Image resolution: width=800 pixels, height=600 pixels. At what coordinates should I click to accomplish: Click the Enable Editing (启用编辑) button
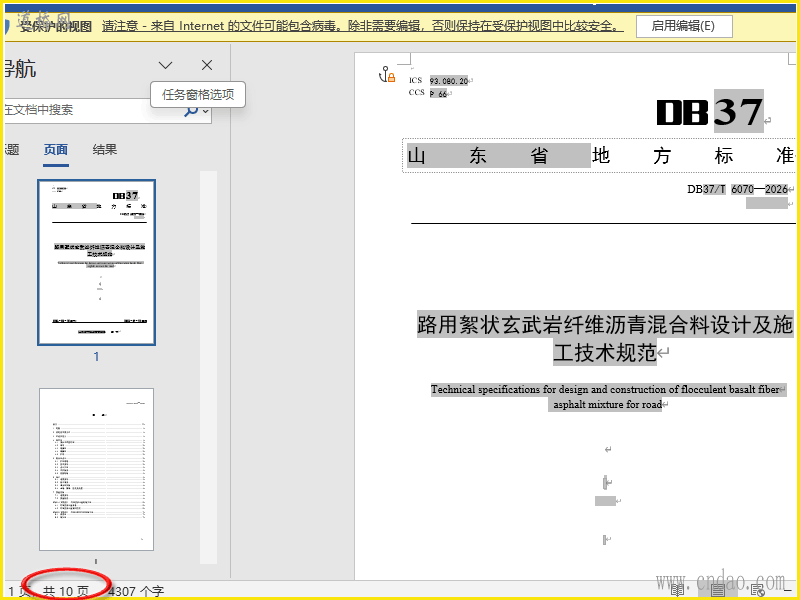point(684,26)
